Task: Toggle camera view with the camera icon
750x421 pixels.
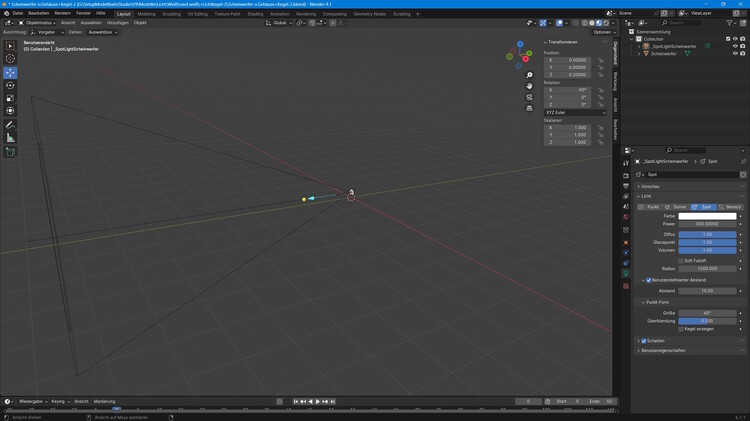Action: click(530, 97)
